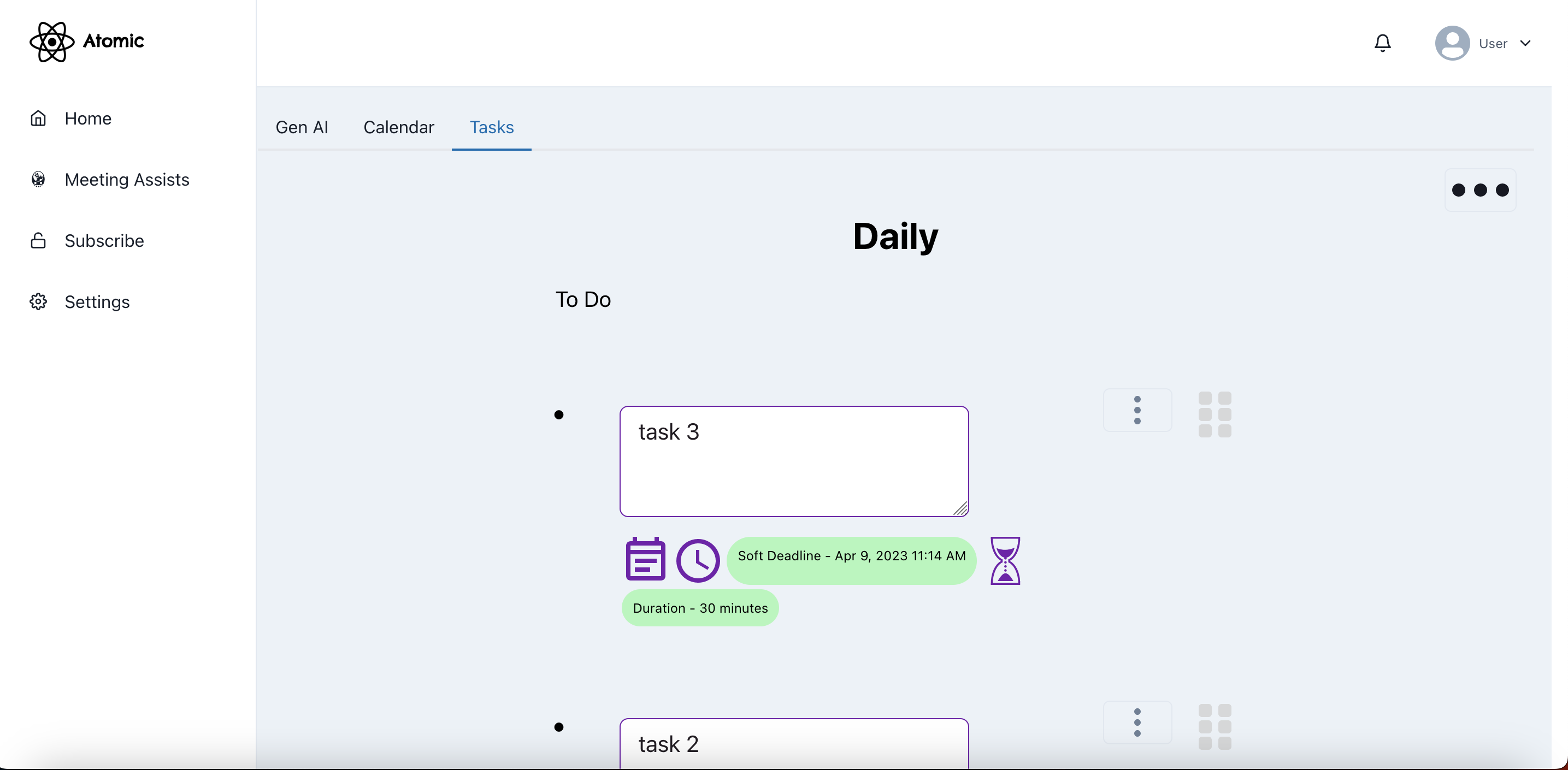
Task: Click the Soft Deadline Apr 9 badge
Action: coord(851,556)
